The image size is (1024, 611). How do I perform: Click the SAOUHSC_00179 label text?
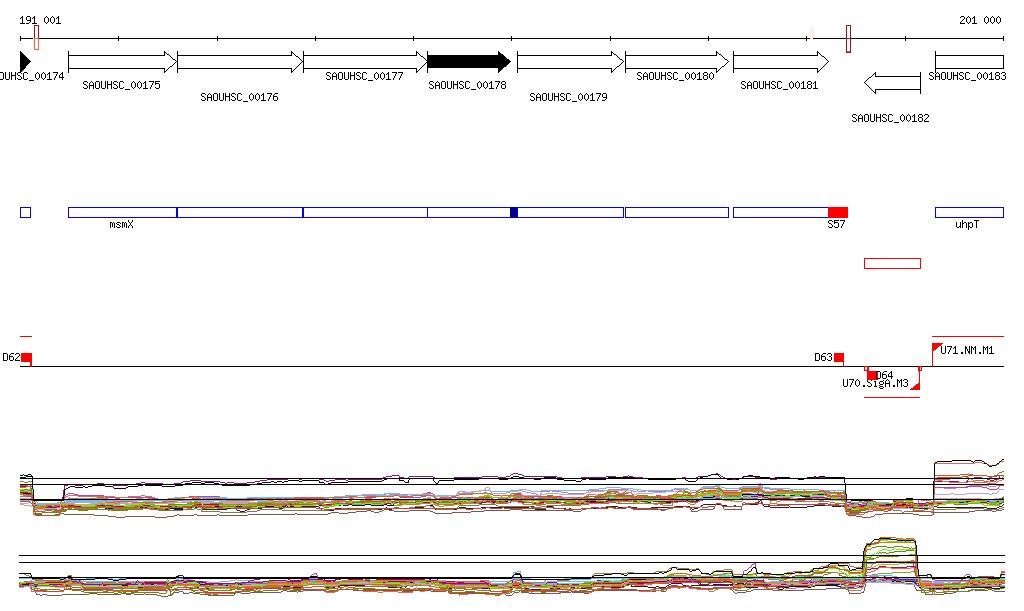[x=568, y=97]
